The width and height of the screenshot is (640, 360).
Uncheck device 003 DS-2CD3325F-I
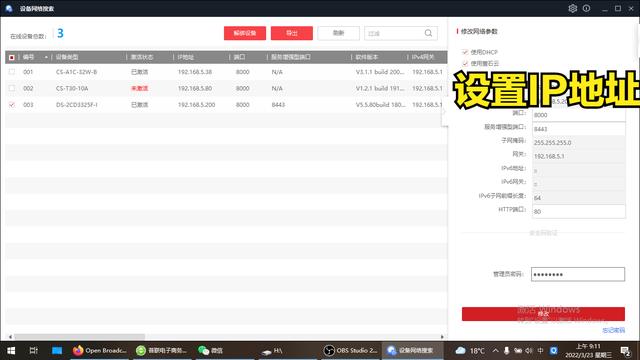pyautogui.click(x=12, y=105)
